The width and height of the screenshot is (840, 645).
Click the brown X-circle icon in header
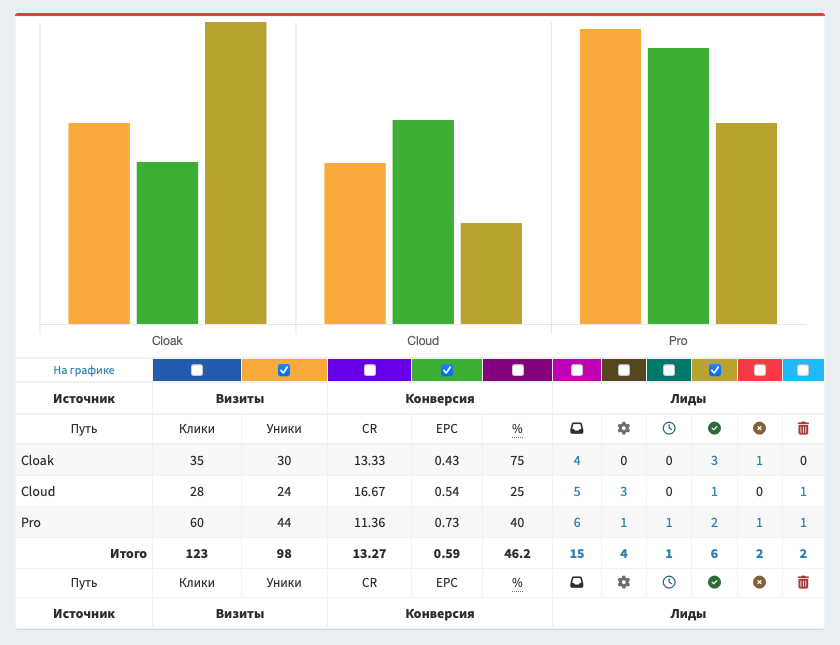coord(759,428)
